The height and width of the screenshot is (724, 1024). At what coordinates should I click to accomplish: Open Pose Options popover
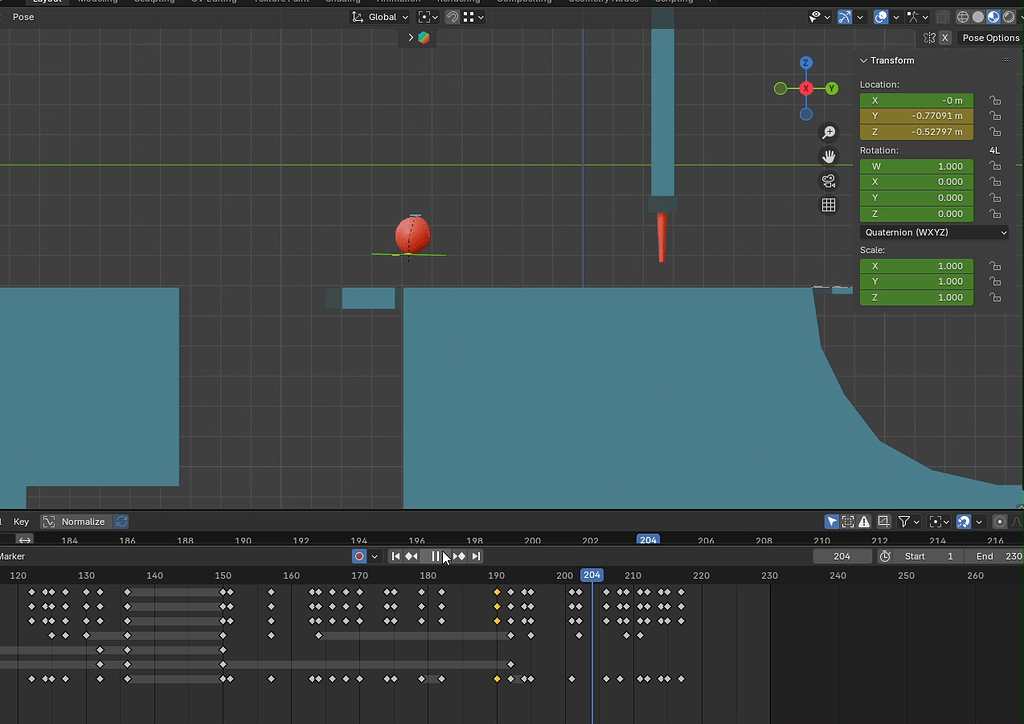coord(990,38)
